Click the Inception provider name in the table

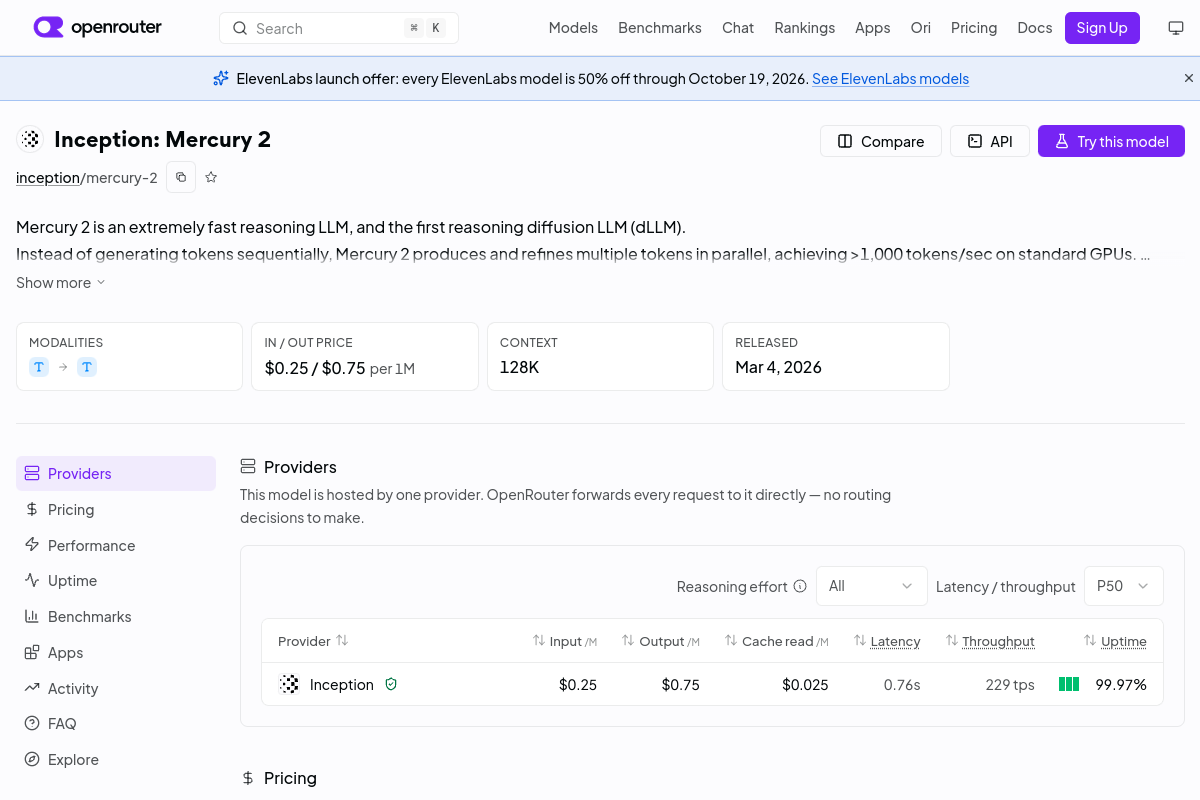click(342, 684)
